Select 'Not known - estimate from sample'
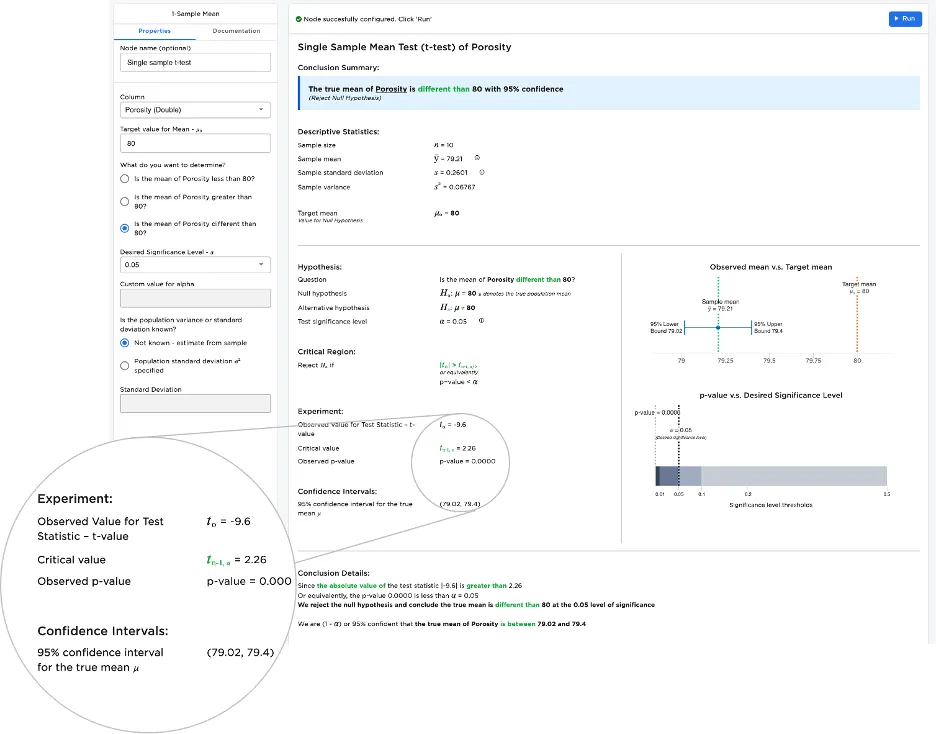The image size is (936, 734). click(124, 342)
